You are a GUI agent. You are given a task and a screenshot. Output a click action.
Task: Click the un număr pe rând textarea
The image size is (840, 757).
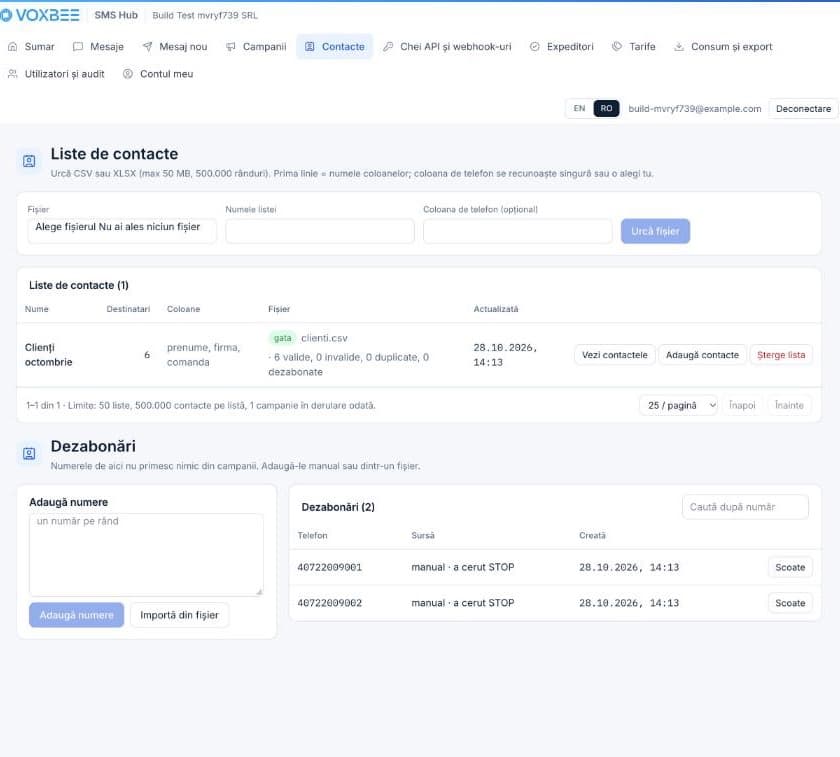(x=146, y=555)
